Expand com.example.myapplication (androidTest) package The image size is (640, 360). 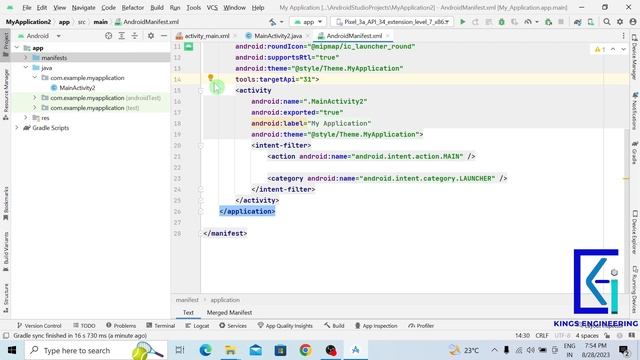click(x=35, y=98)
